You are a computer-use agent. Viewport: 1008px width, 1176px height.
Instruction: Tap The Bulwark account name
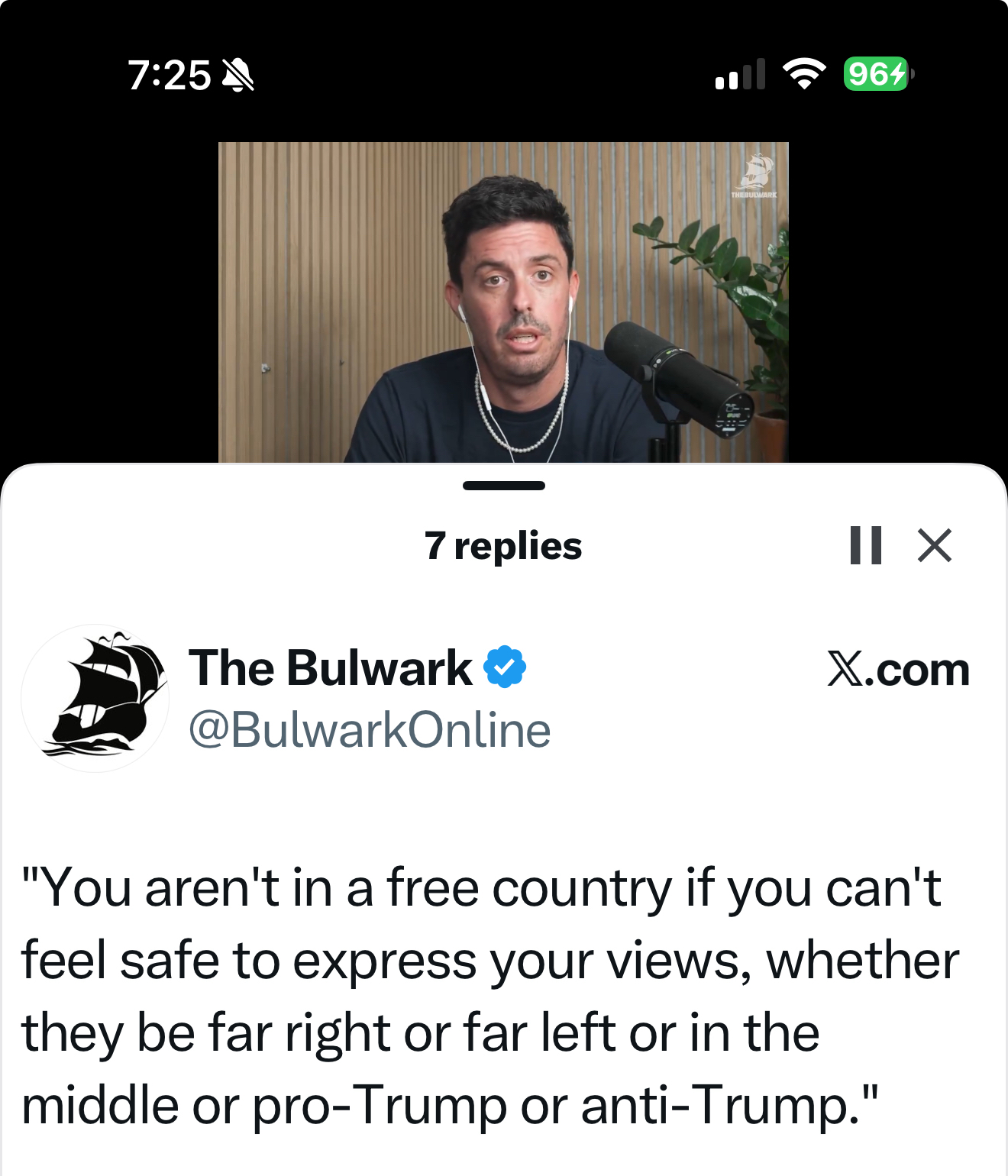point(330,668)
